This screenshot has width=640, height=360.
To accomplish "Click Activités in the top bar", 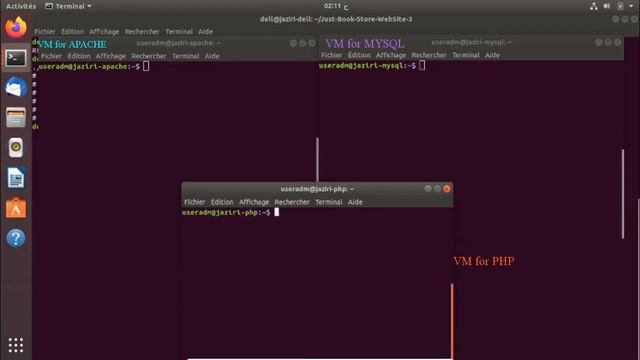I will pyautogui.click(x=21, y=6).
